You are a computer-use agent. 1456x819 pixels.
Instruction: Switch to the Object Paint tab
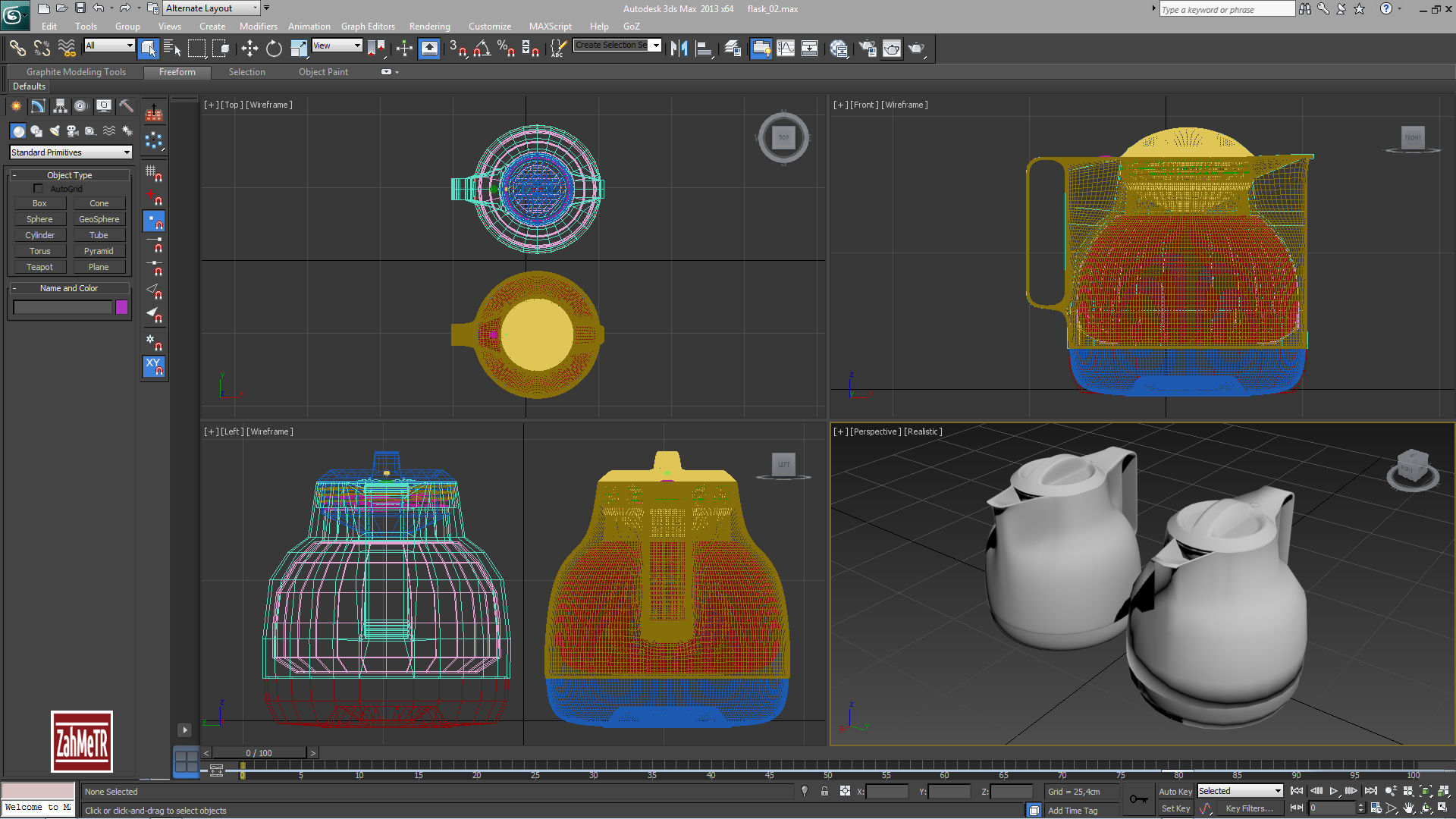(323, 72)
